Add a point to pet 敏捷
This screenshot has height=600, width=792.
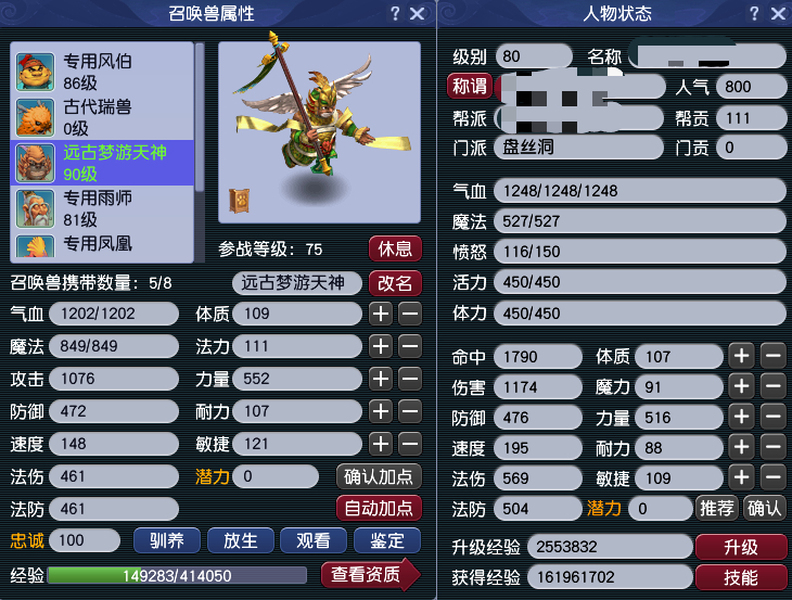pyautogui.click(x=381, y=444)
